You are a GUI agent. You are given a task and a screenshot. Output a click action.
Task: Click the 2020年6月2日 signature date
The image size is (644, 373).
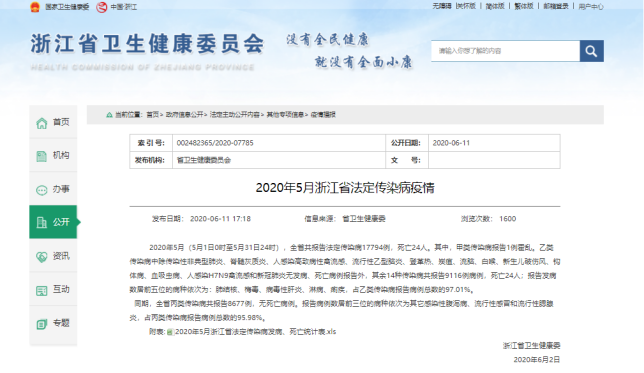point(537,359)
